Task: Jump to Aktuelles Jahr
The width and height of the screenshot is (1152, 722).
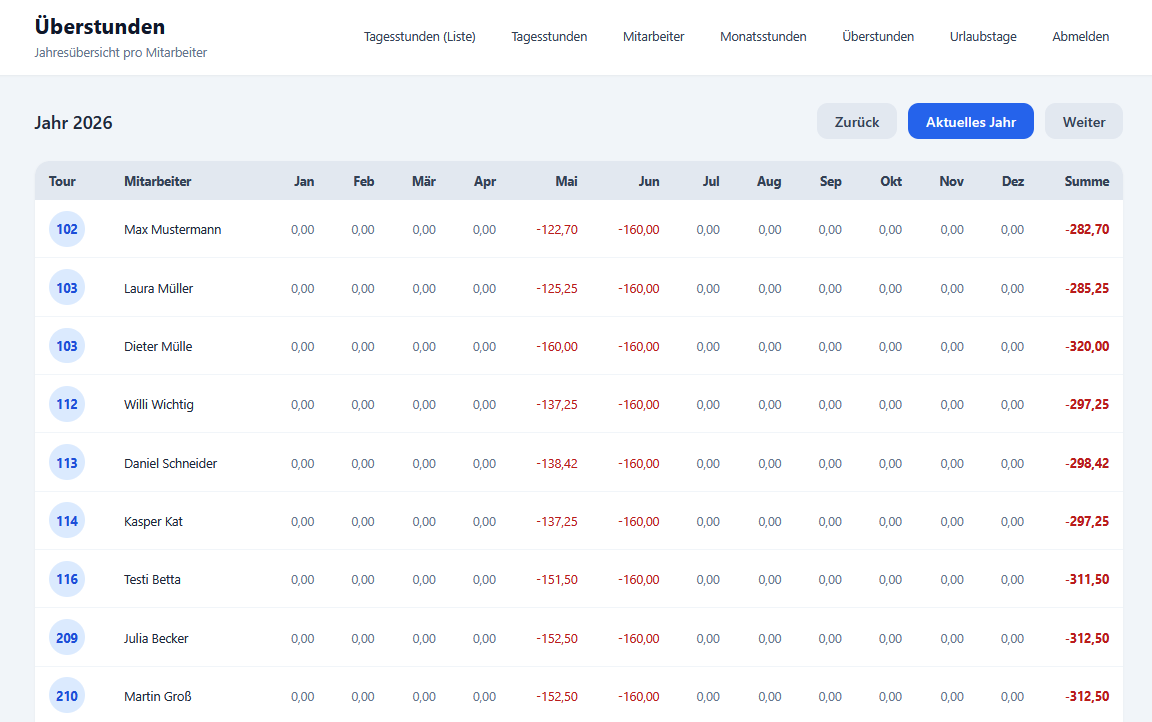Action: (x=971, y=121)
